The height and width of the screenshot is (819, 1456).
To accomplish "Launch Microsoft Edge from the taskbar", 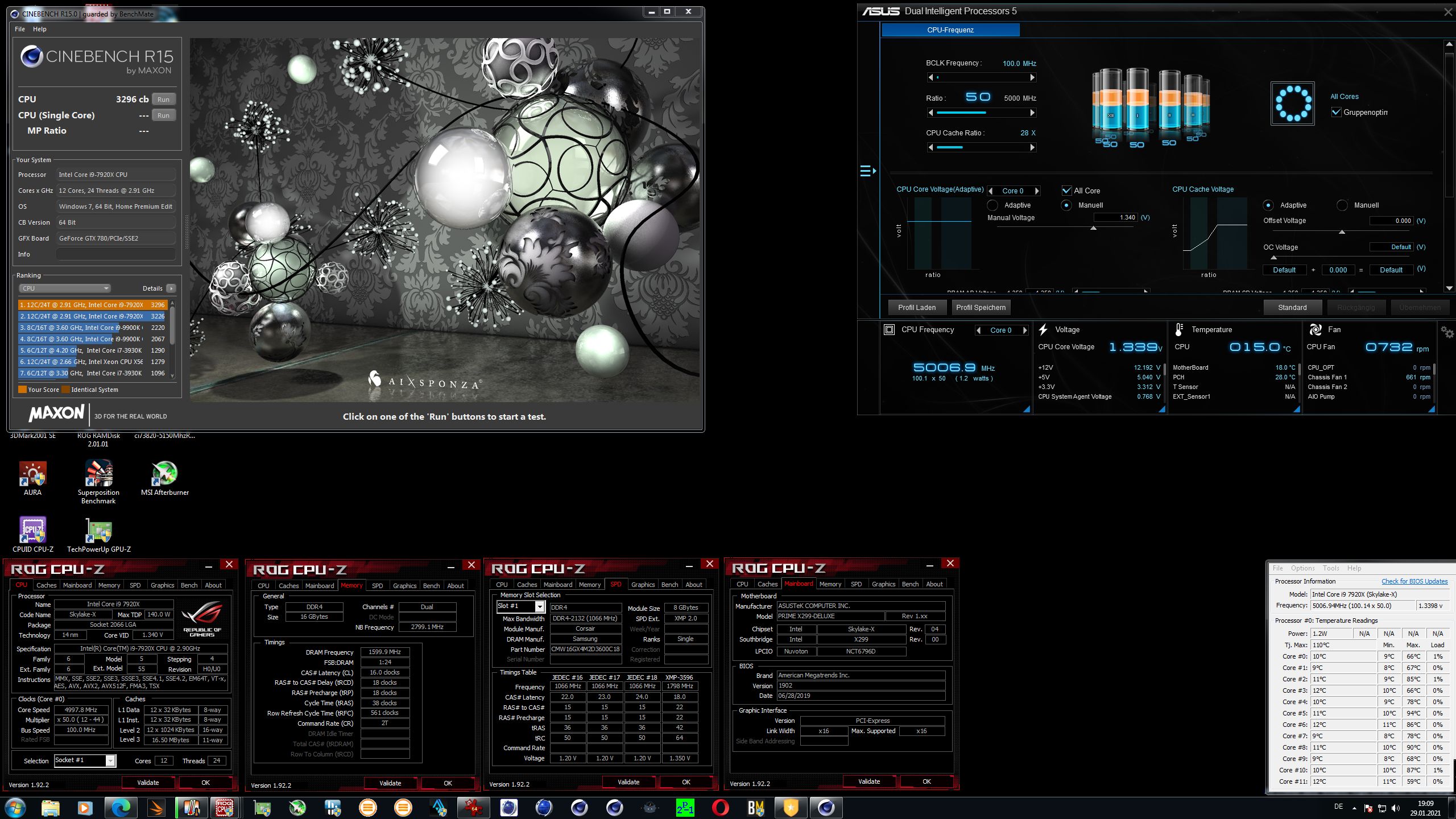I will coord(121,807).
